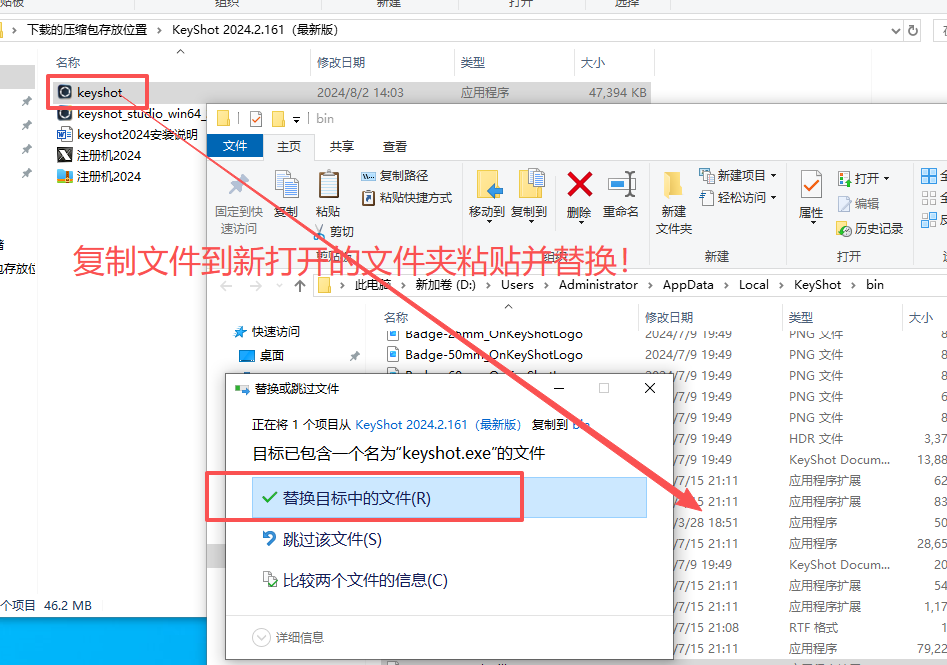Click the 粘贴 clipboard paste icon
Screen dimensions: 947x665
point(328,184)
